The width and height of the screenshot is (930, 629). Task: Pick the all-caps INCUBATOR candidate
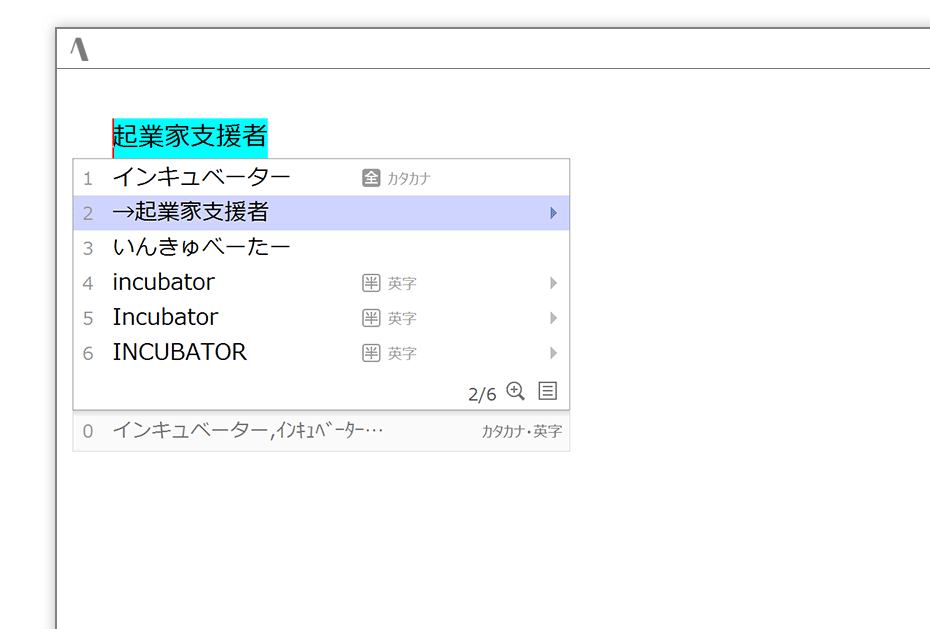coord(179,353)
